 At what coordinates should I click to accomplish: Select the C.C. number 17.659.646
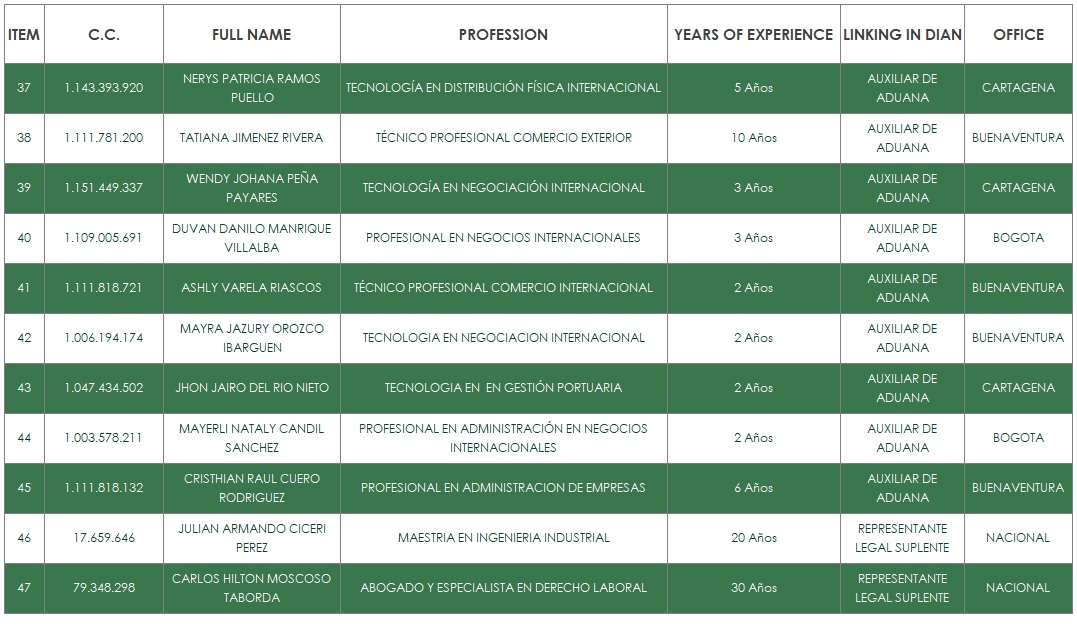click(x=103, y=538)
